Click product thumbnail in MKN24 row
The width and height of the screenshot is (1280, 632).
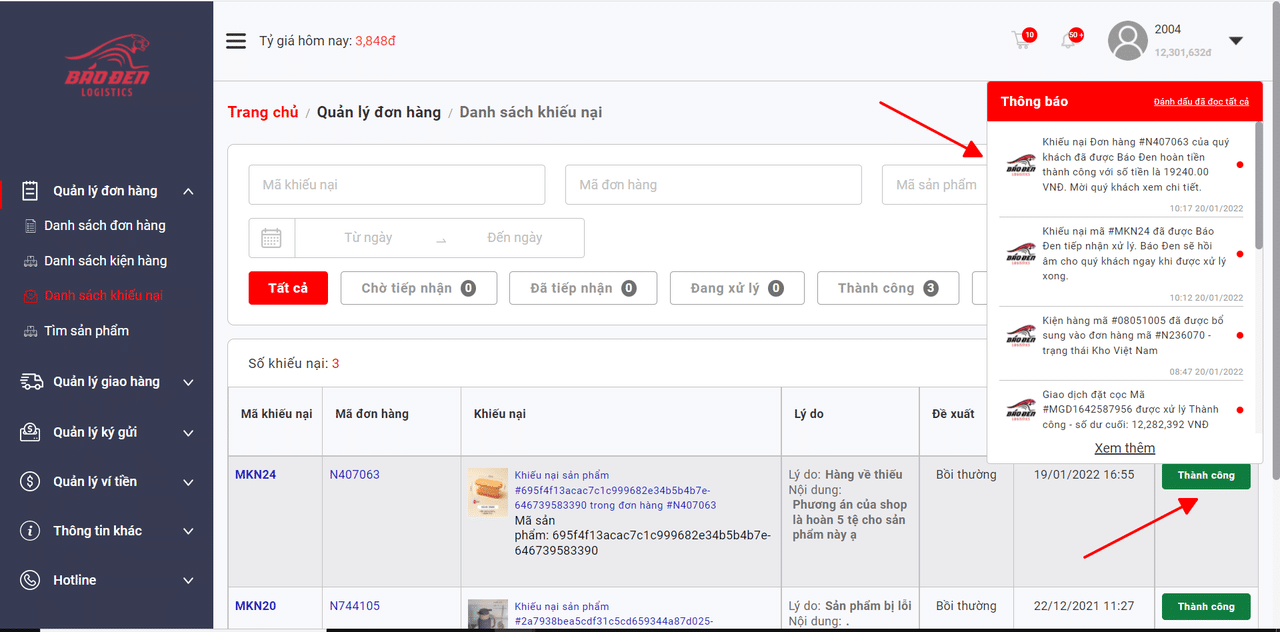tap(488, 492)
